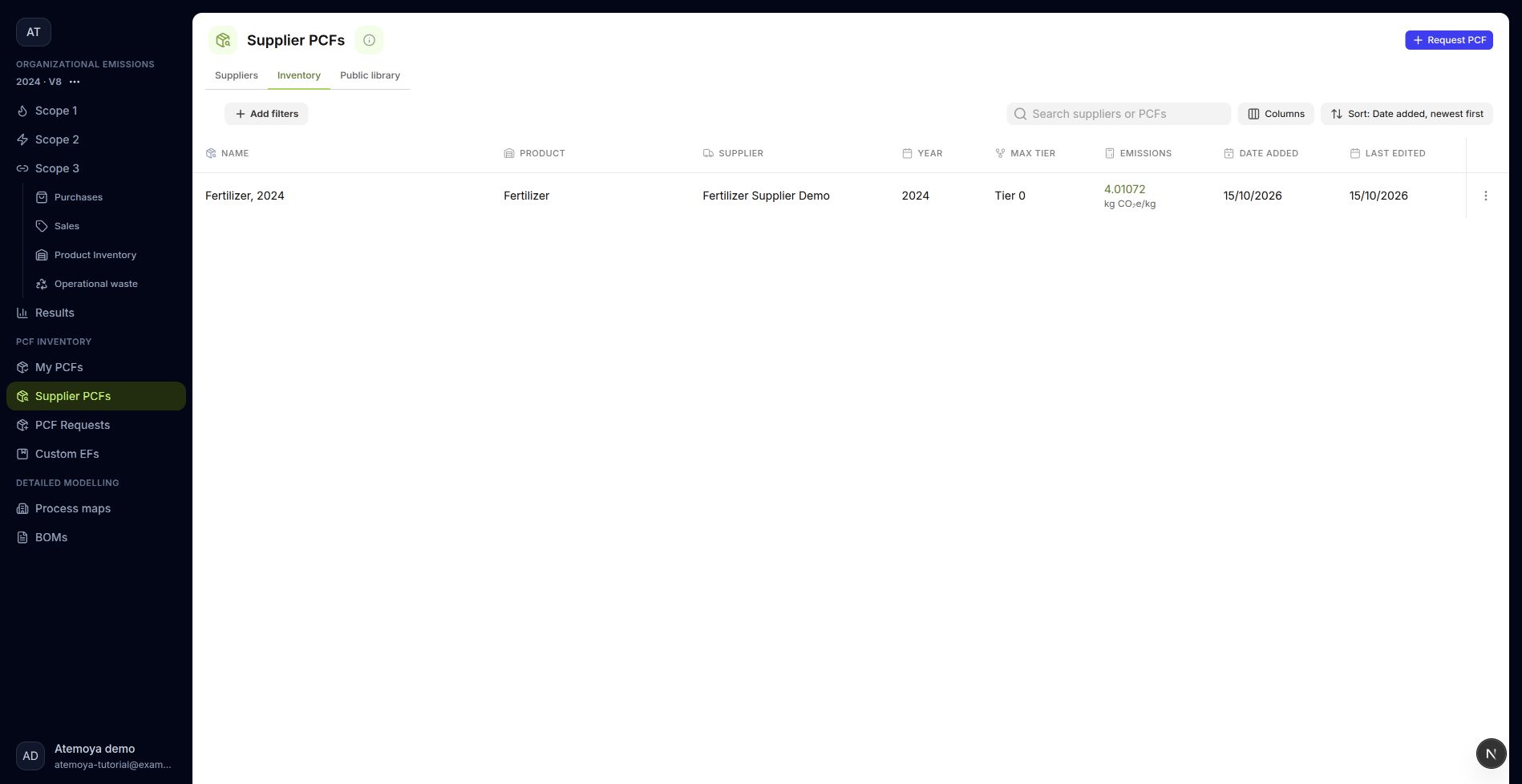The height and width of the screenshot is (784, 1522).
Task: Click the EMISSIONS column header
Action: click(x=1138, y=153)
